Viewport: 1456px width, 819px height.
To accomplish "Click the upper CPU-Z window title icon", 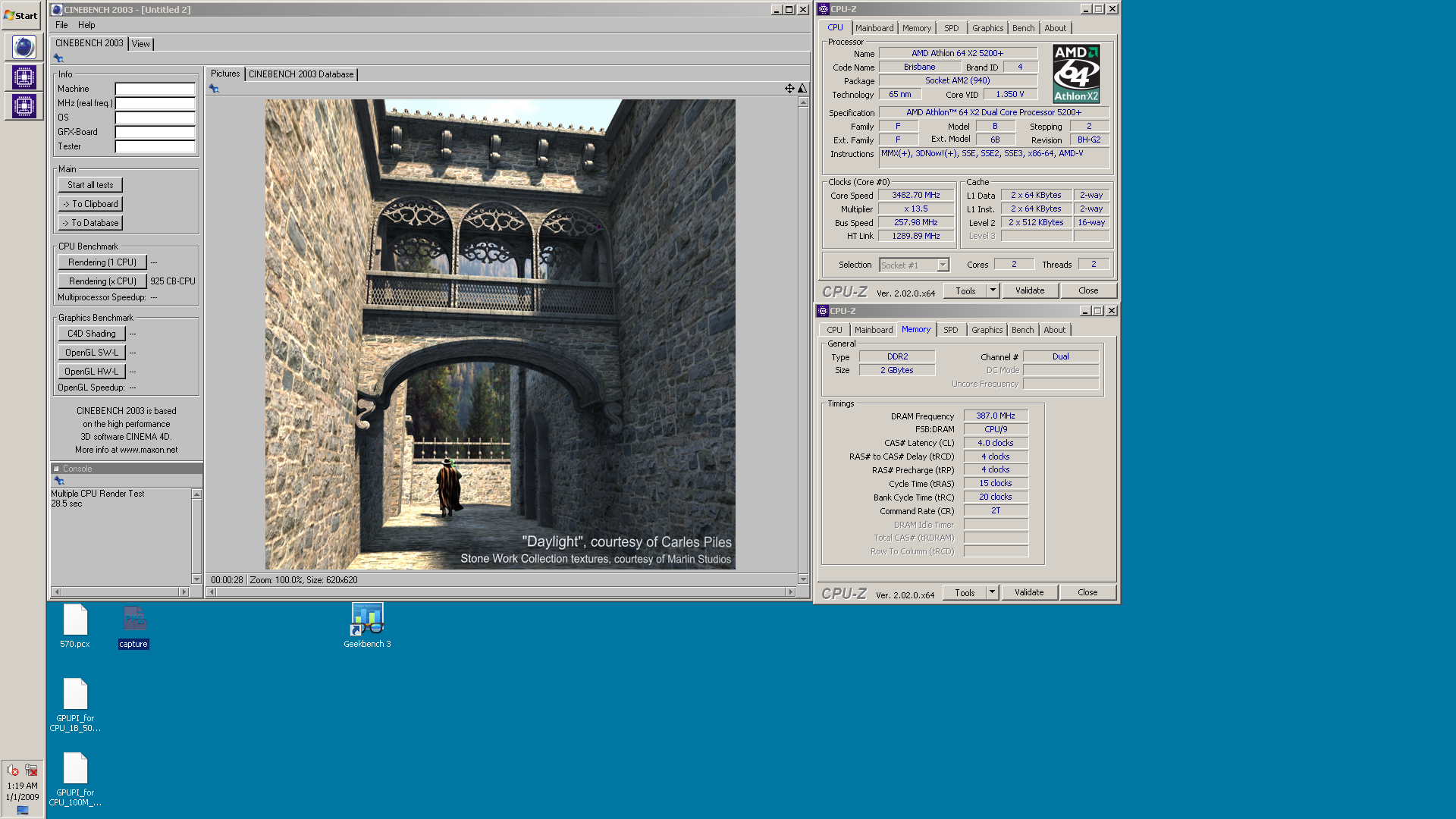I will [823, 9].
